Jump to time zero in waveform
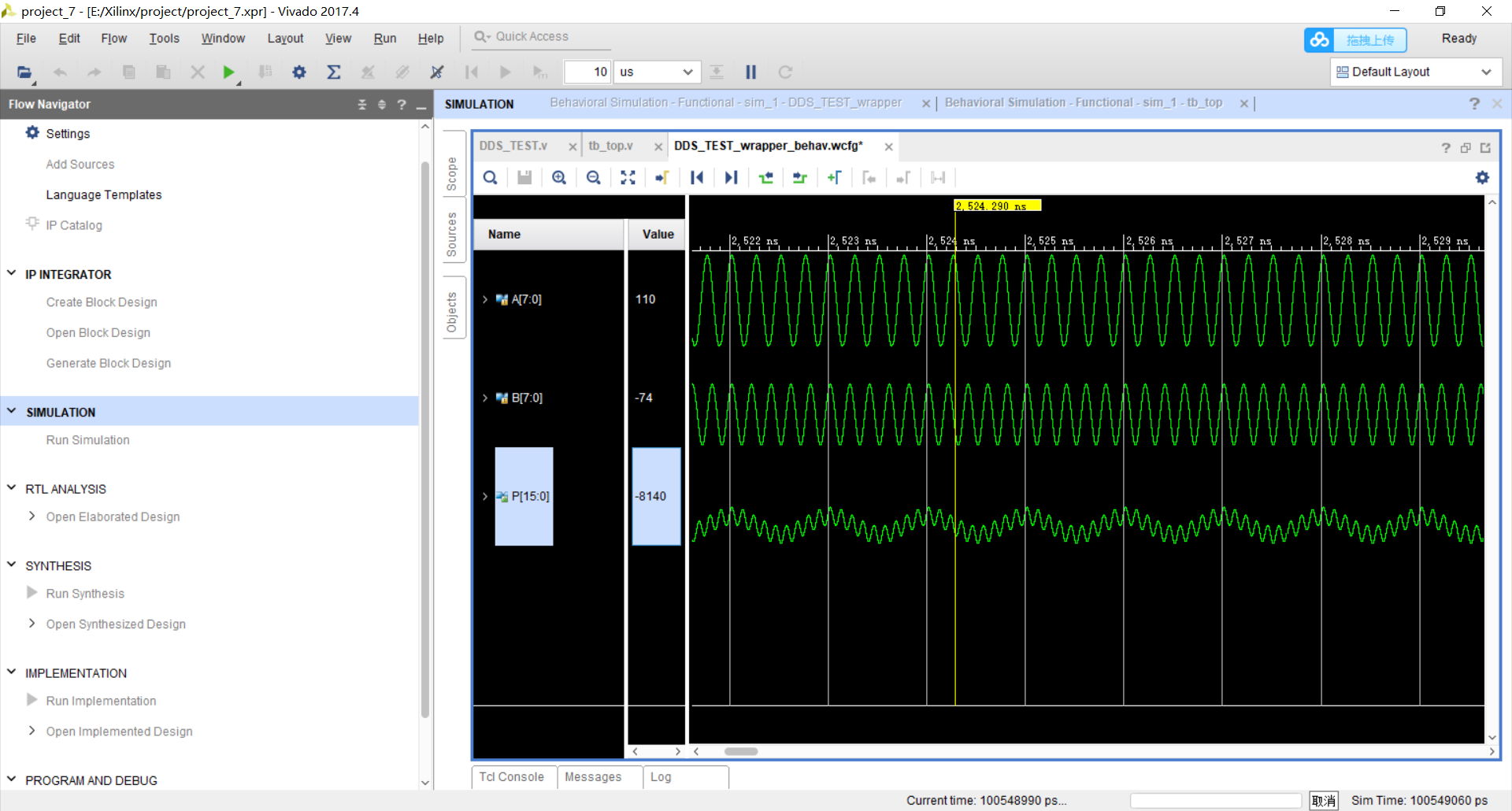The image size is (1512, 811). pyautogui.click(x=697, y=178)
